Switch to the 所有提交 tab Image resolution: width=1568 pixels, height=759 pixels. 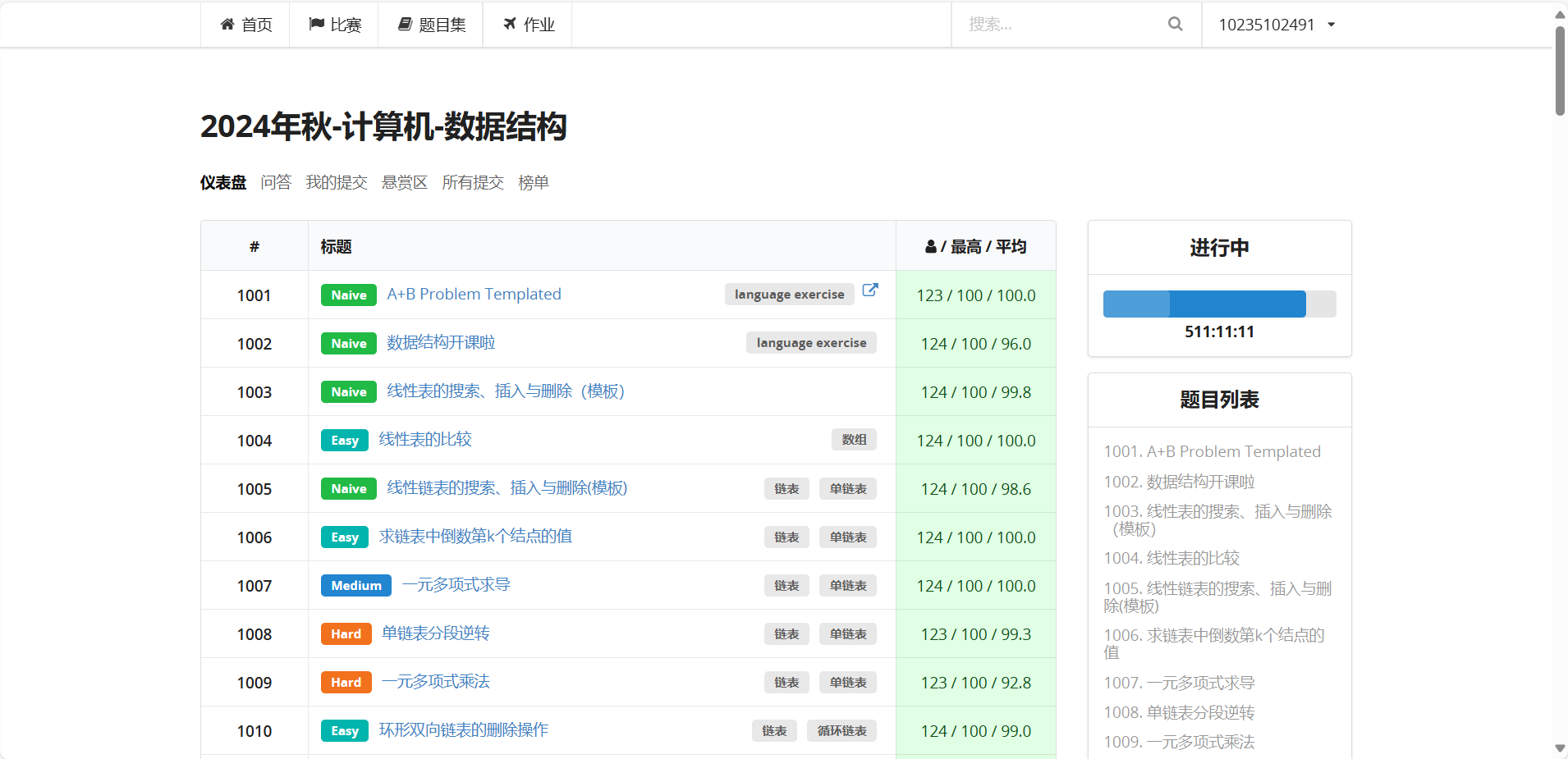click(x=473, y=182)
